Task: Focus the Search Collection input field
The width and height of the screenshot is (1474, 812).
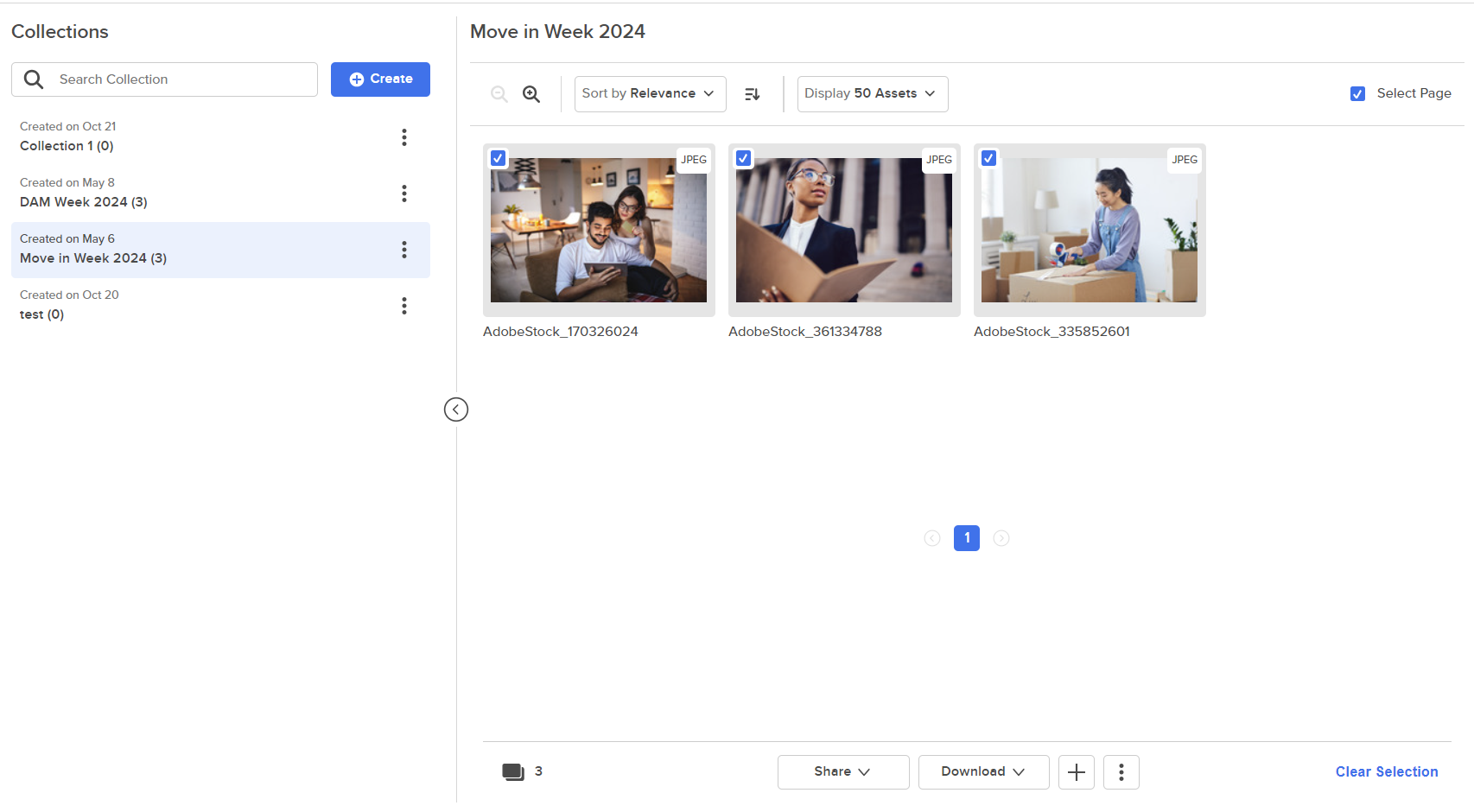Action: tap(164, 79)
